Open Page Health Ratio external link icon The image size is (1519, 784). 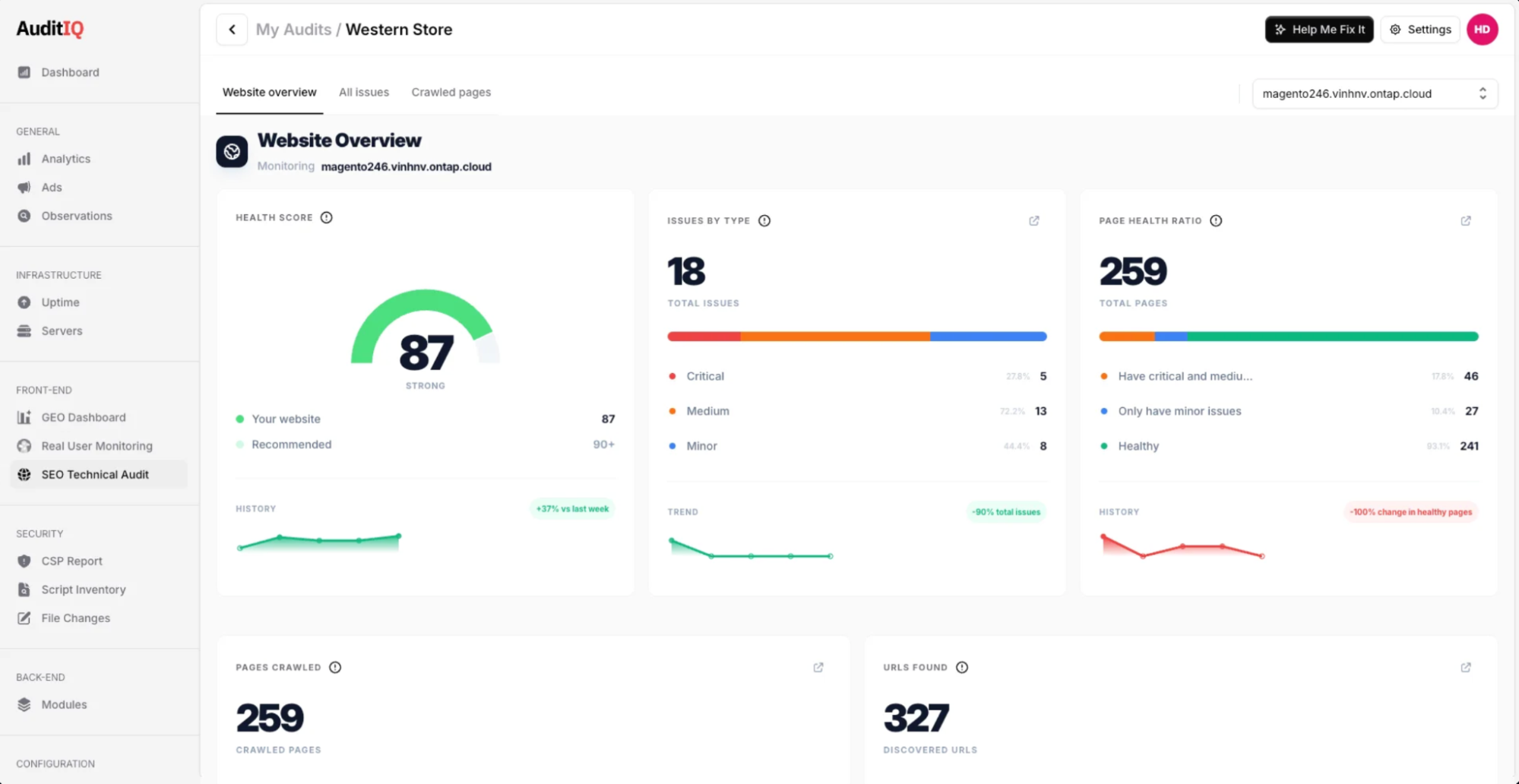pyautogui.click(x=1466, y=221)
